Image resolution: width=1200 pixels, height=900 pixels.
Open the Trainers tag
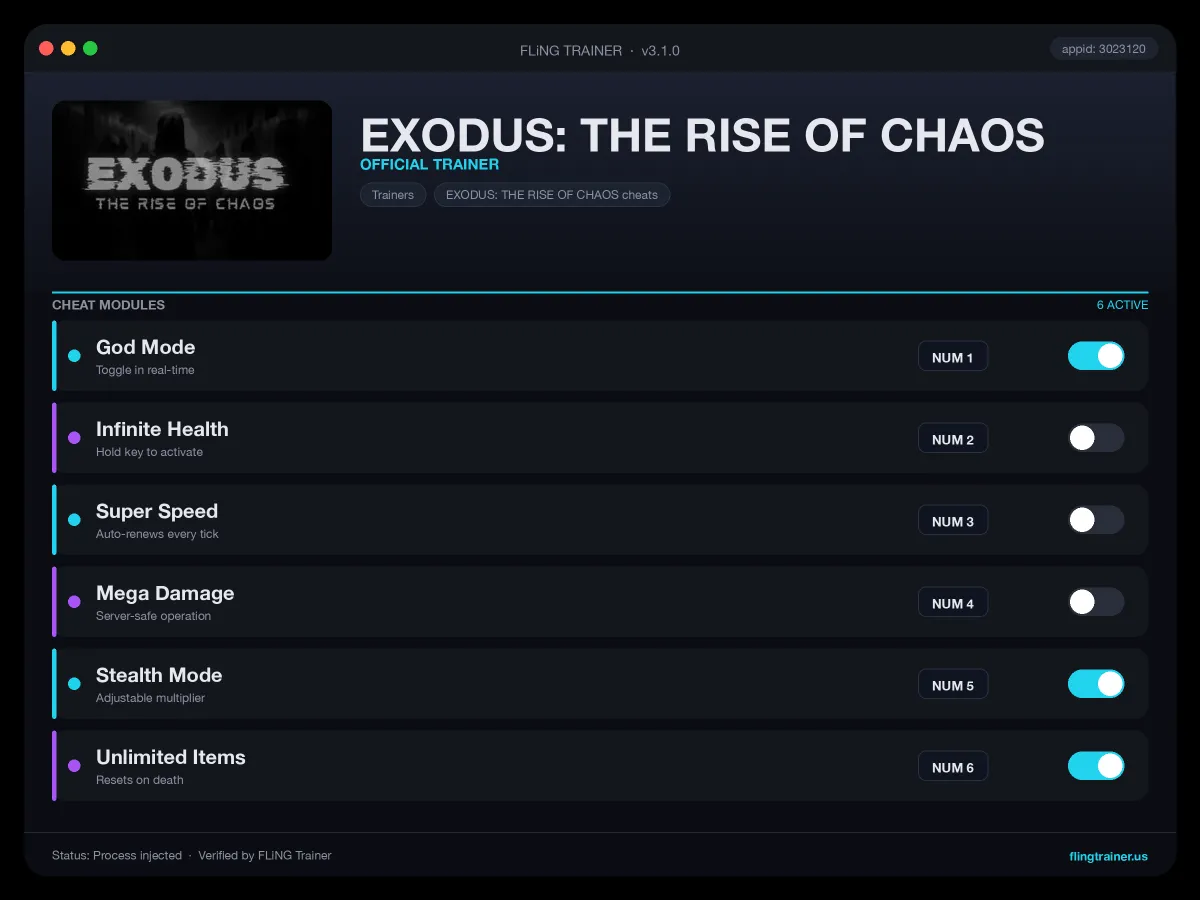pos(393,195)
